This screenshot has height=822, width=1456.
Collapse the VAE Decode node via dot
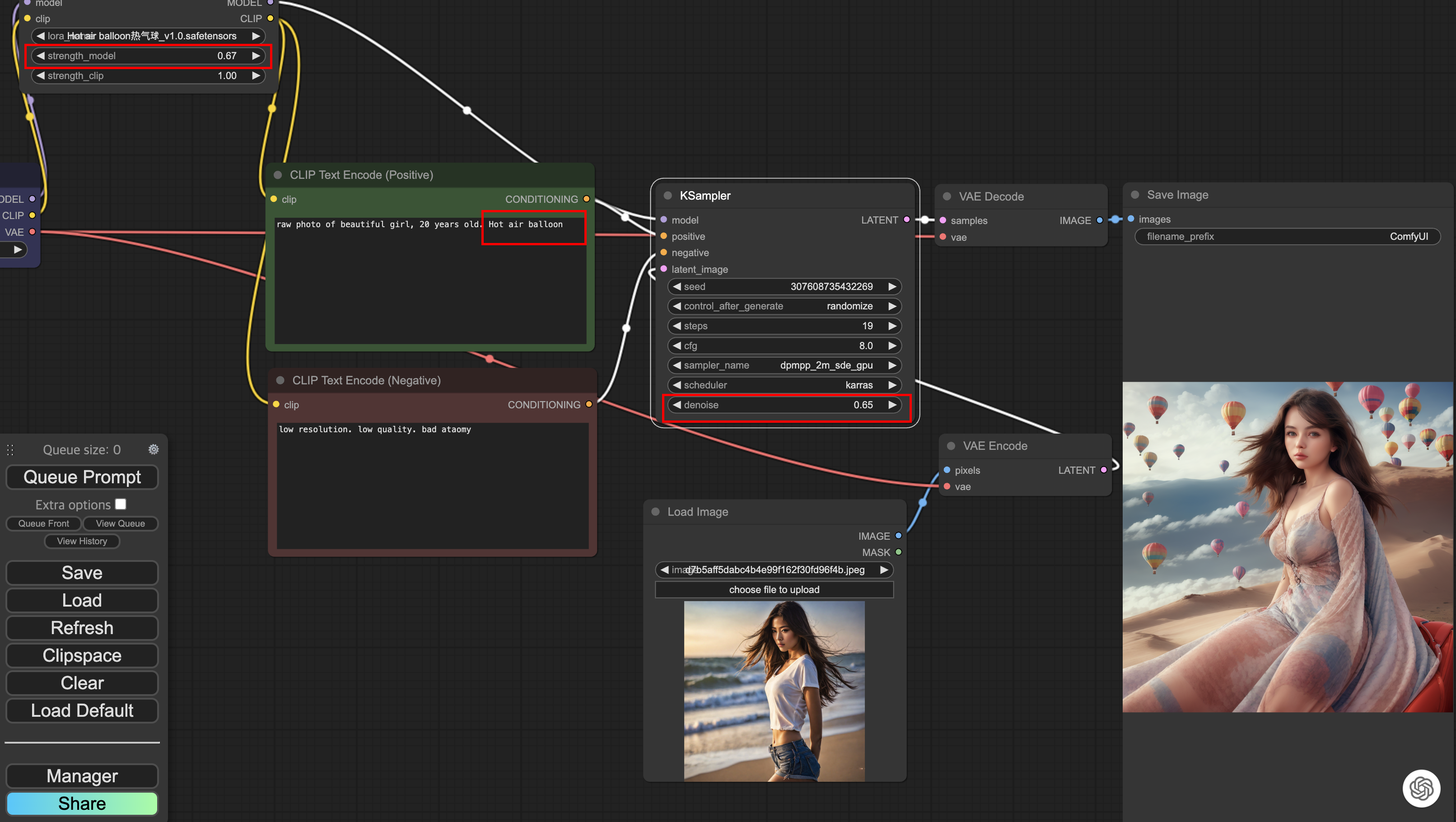tap(947, 197)
